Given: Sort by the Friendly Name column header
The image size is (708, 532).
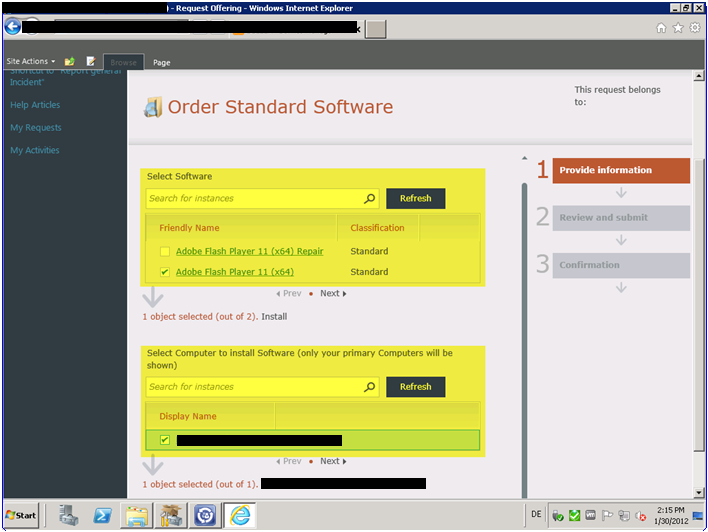Looking at the screenshot, I should (x=189, y=228).
